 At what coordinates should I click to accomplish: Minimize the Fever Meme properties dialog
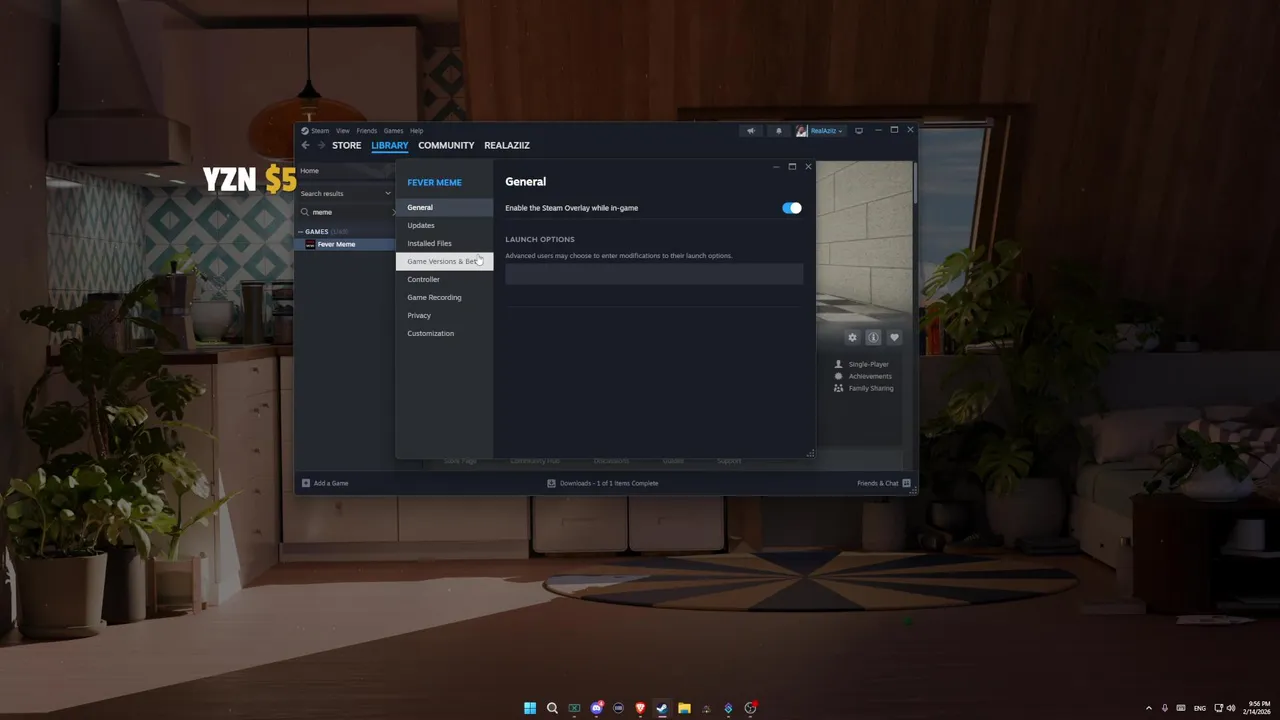(x=776, y=167)
